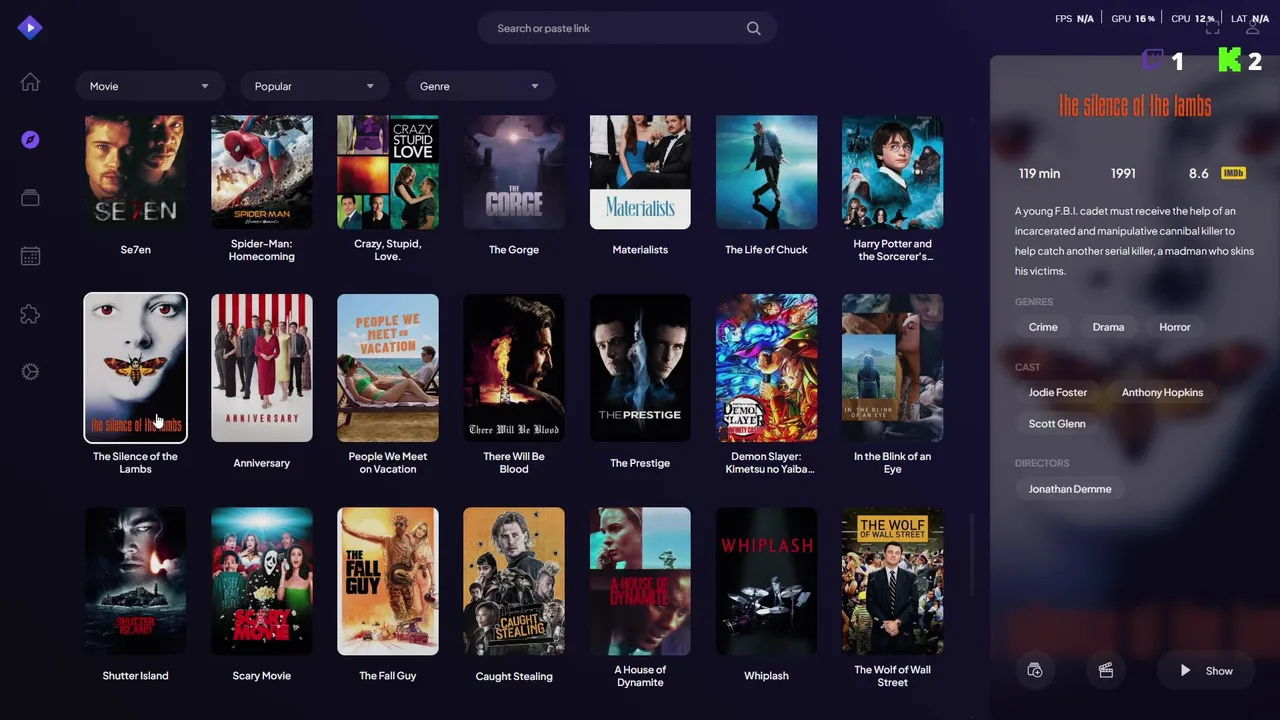Expand the Genre filter dropdown
The image size is (1280, 720).
[x=478, y=86]
